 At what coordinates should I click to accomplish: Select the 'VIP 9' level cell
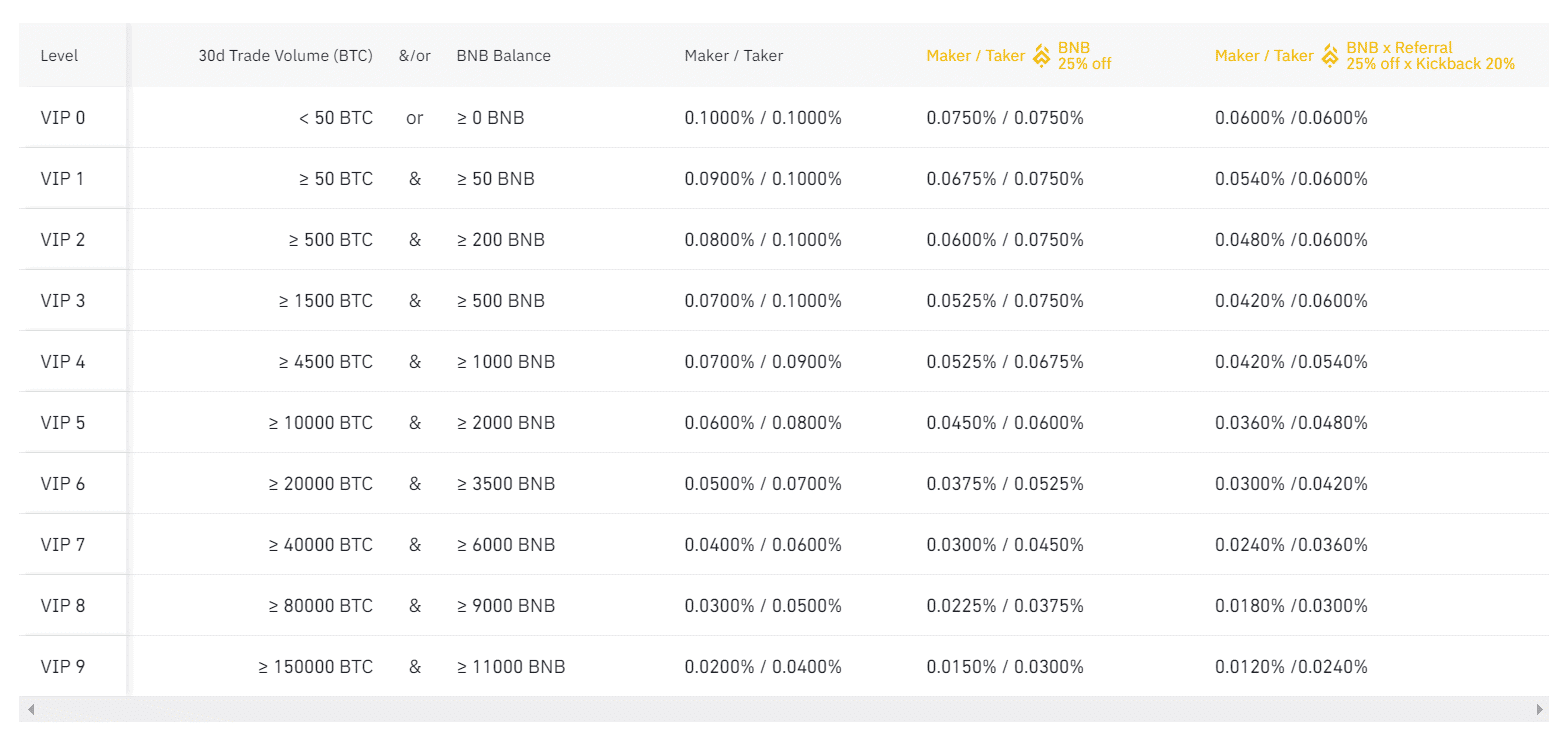(x=63, y=667)
